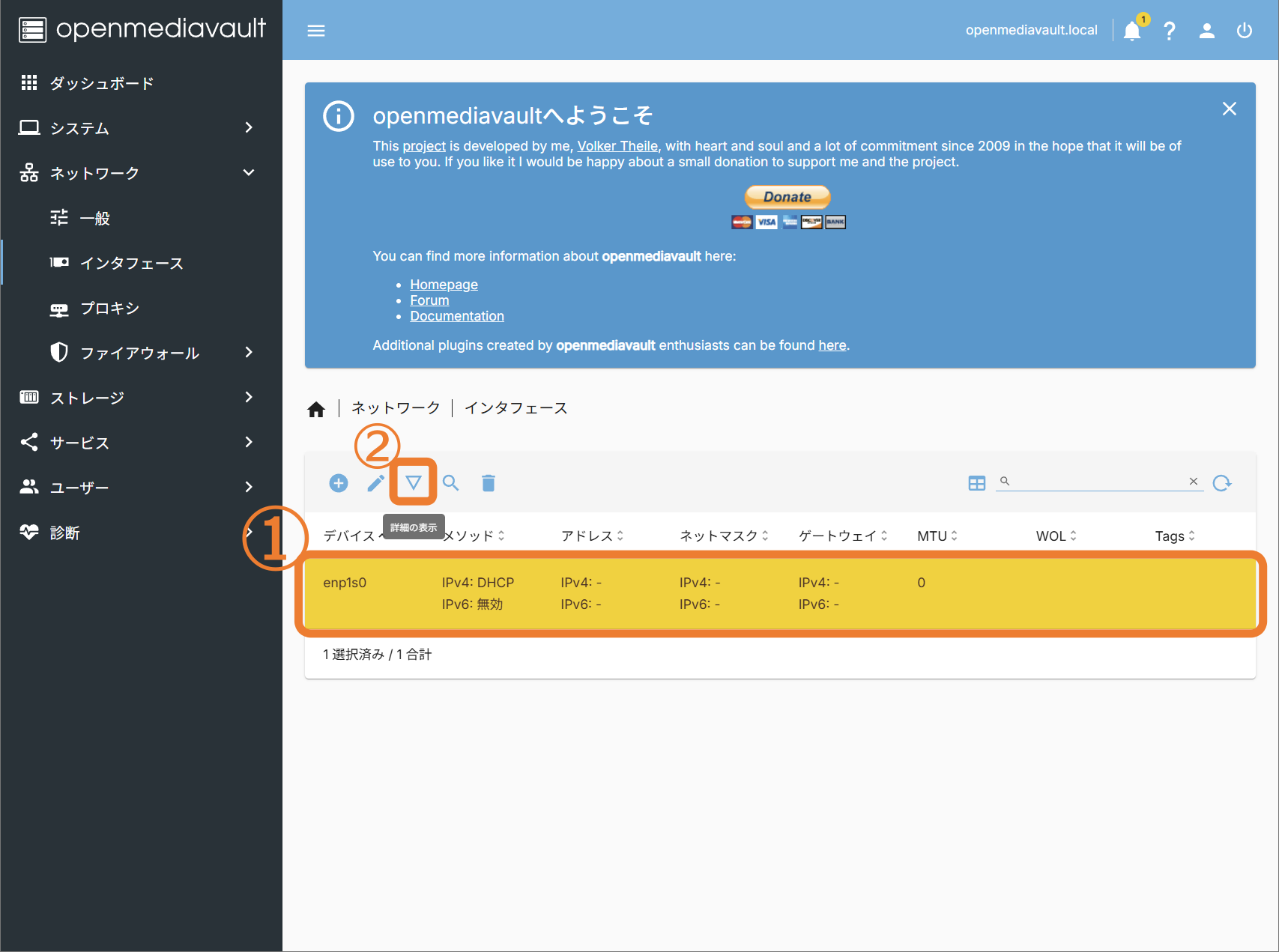The height and width of the screenshot is (952, 1279).
Task: Open the help question mark menu
Action: pyautogui.click(x=1169, y=31)
